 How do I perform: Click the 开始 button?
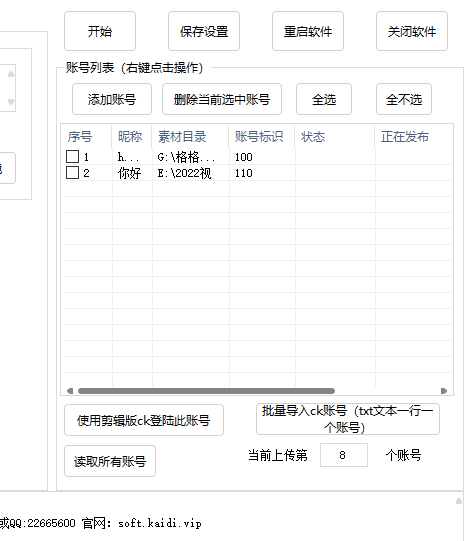tap(100, 31)
